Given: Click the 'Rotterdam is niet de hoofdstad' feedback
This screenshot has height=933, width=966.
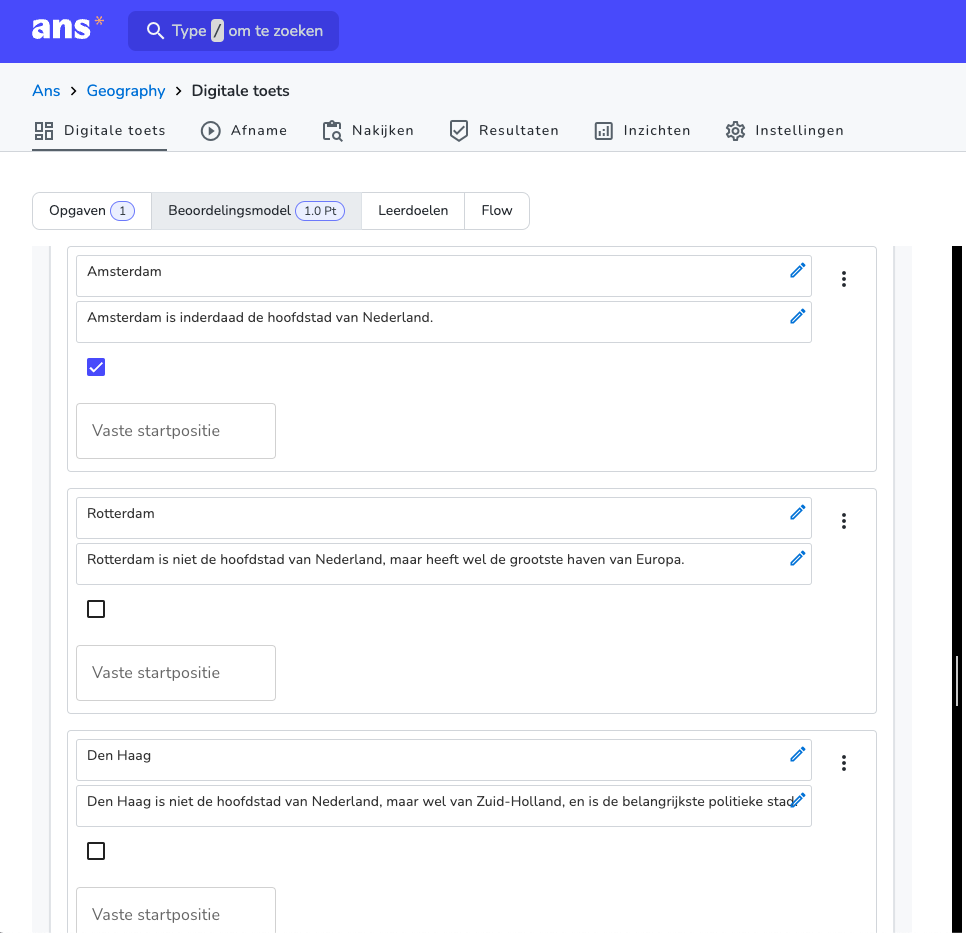Looking at the screenshot, I should (386, 560).
